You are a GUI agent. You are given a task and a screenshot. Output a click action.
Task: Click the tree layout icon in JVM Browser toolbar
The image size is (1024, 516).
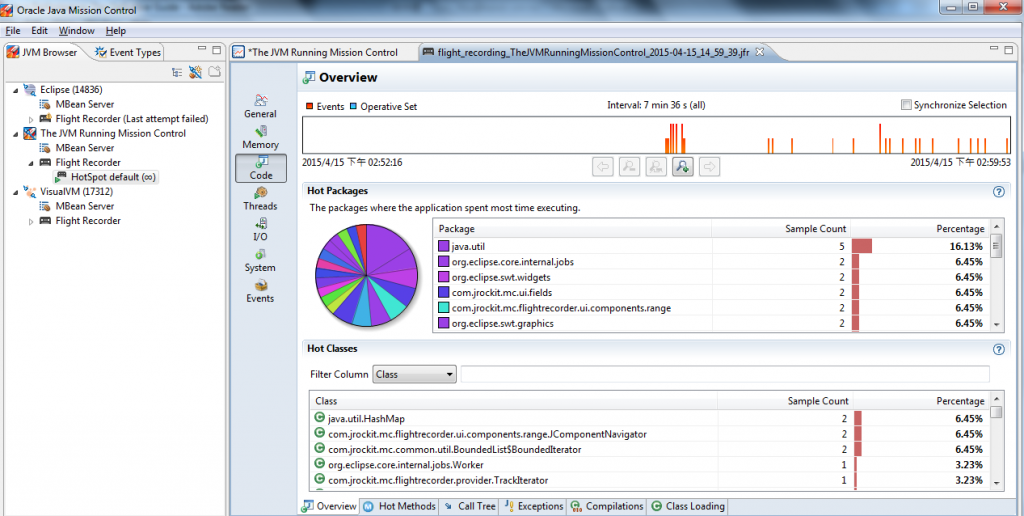pyautogui.click(x=177, y=72)
